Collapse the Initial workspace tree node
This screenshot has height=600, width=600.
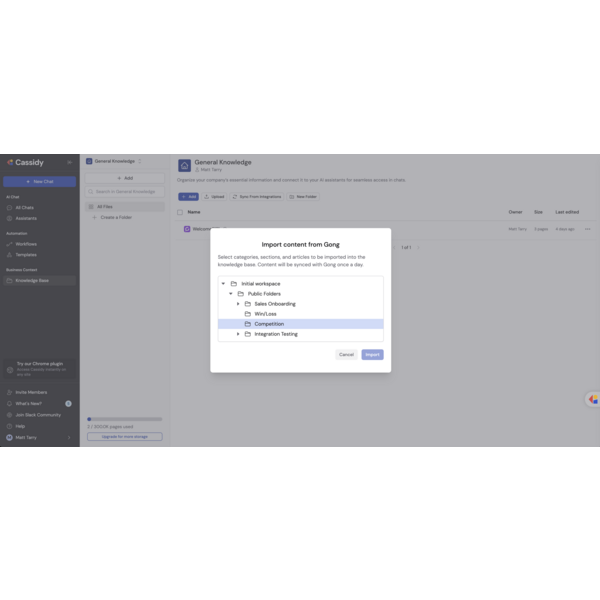pyautogui.click(x=223, y=284)
